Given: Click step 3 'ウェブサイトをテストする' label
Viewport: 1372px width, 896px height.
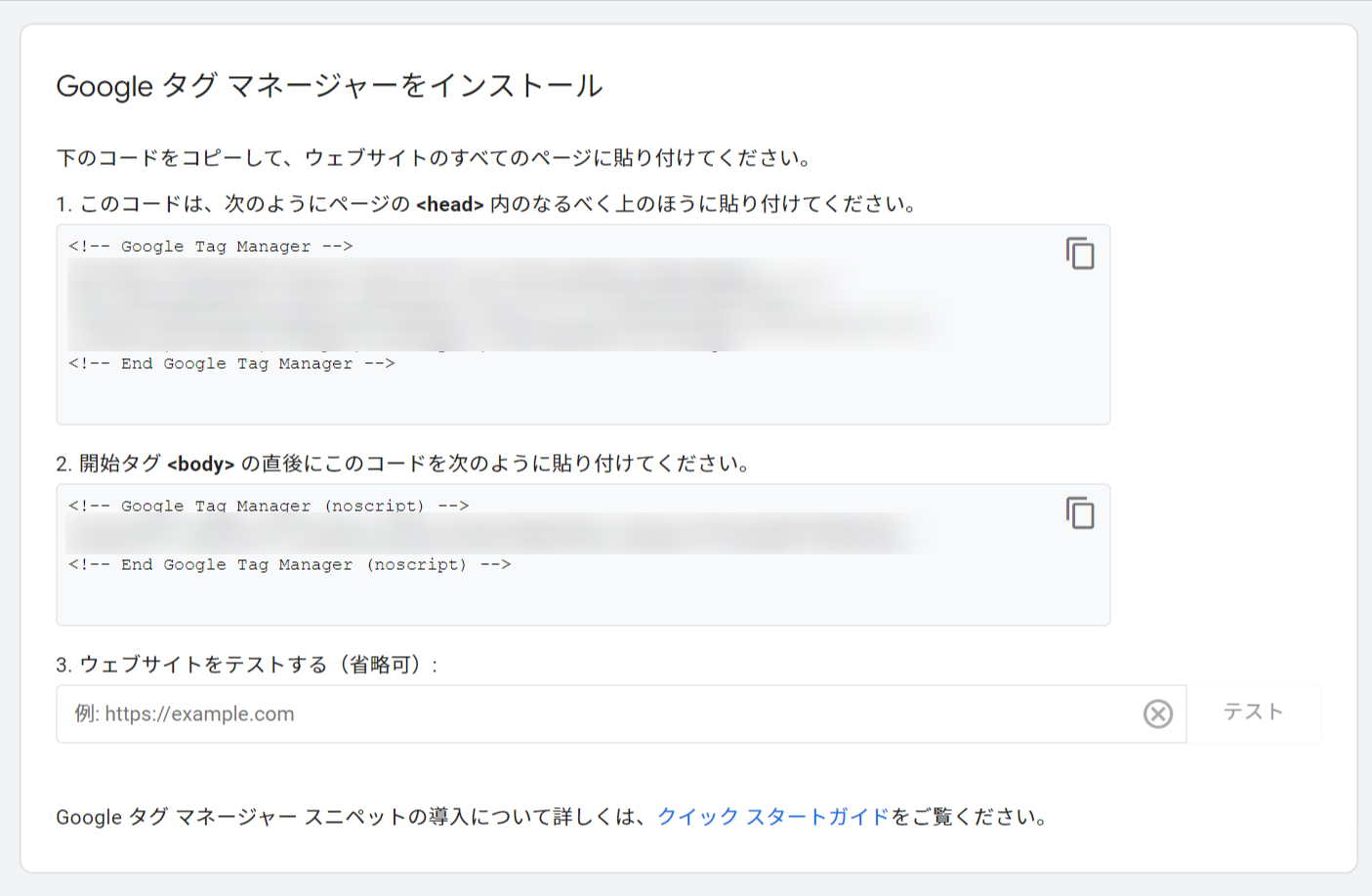Looking at the screenshot, I should [247, 665].
